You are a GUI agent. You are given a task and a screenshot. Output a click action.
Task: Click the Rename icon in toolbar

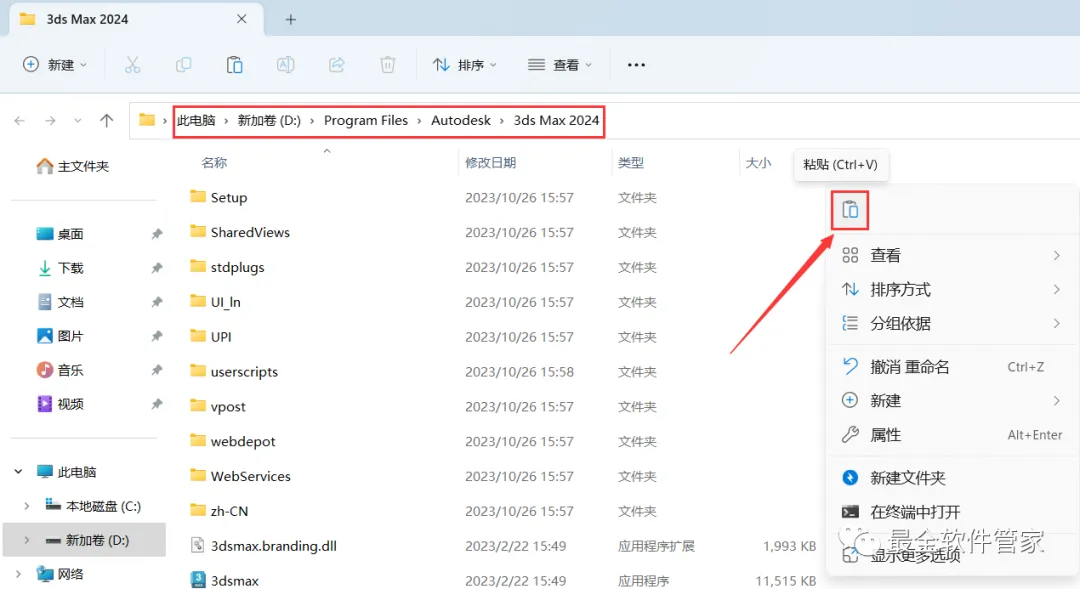[x=285, y=65]
